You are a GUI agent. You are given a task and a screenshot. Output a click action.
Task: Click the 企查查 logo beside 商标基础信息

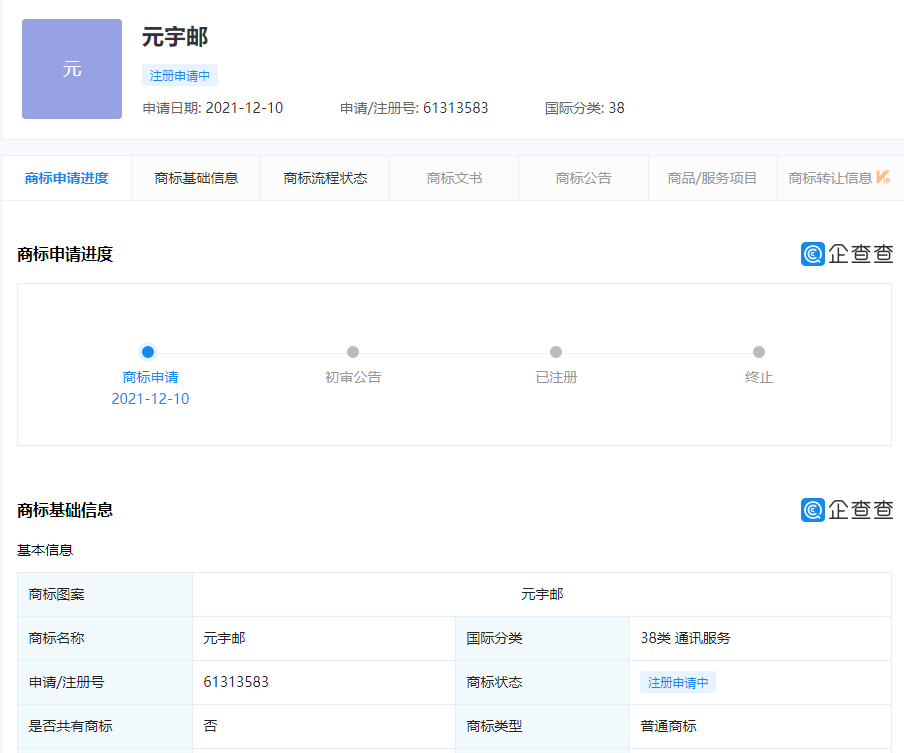[847, 510]
